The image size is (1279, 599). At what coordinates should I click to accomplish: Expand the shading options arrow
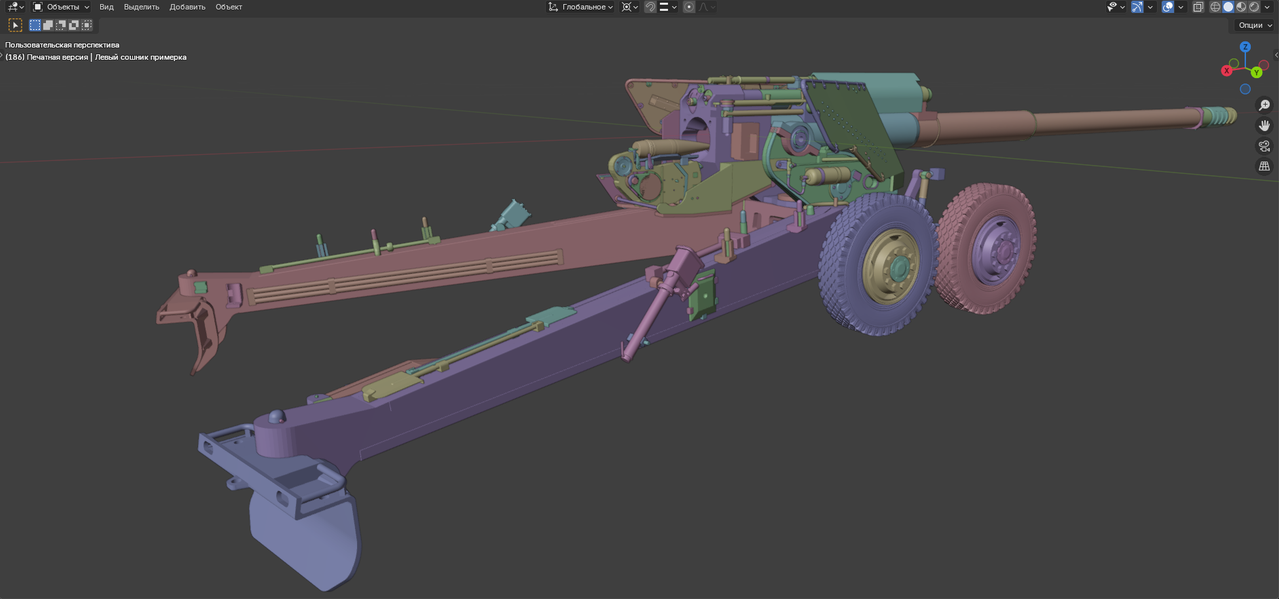pyautogui.click(x=1267, y=7)
